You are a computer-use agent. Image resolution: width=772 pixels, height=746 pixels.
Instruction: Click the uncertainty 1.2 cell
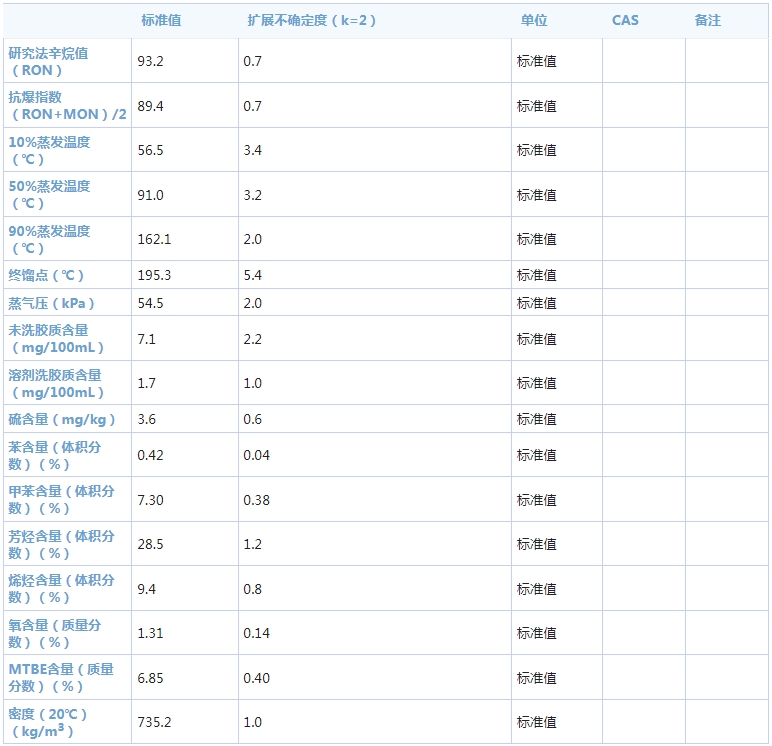point(252,544)
